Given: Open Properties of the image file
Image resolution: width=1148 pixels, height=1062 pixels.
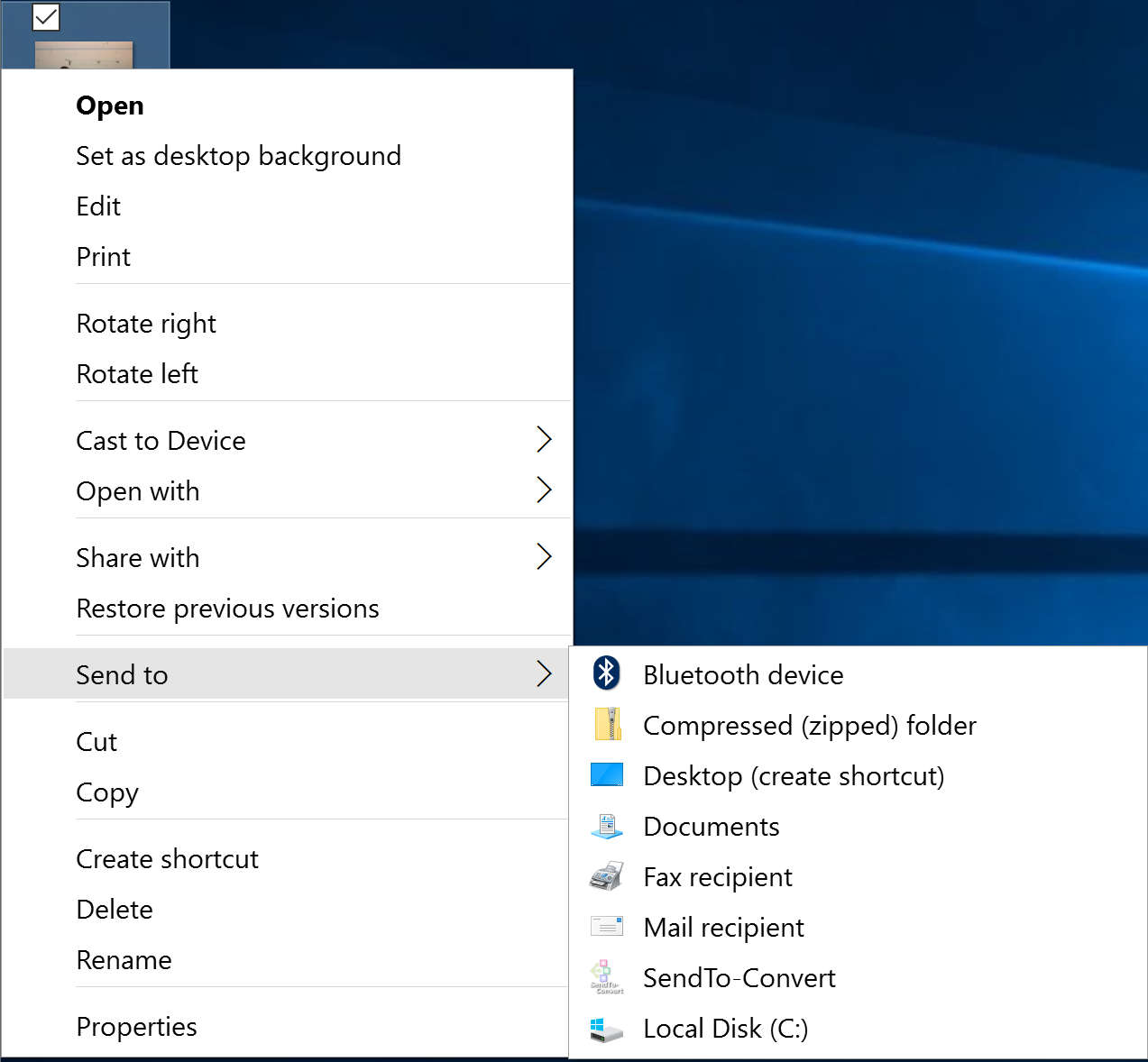Looking at the screenshot, I should point(136,1027).
